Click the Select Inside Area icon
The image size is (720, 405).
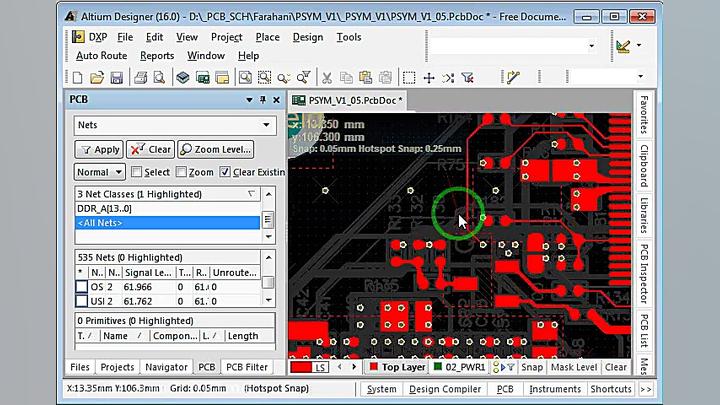pos(409,78)
